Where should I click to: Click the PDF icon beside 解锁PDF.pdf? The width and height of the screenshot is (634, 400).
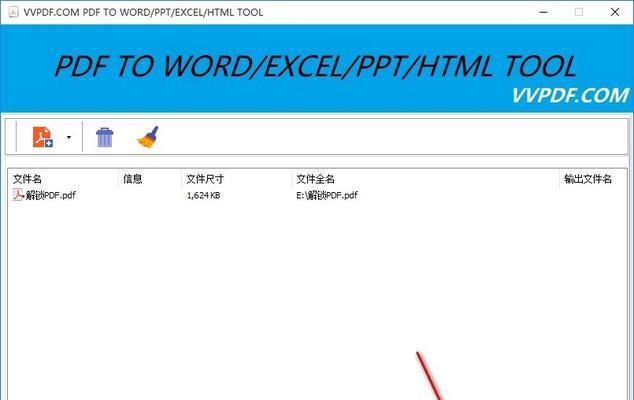tap(18, 195)
